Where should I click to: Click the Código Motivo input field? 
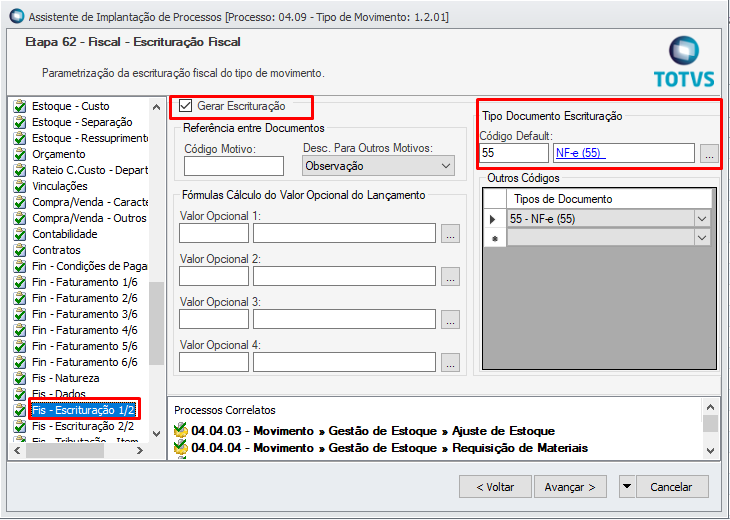pos(234,166)
